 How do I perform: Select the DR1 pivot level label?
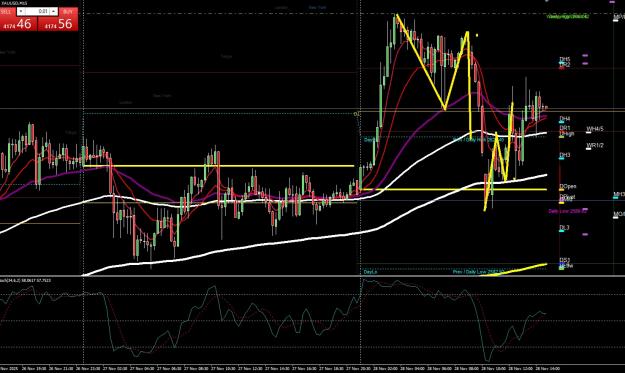click(565, 128)
